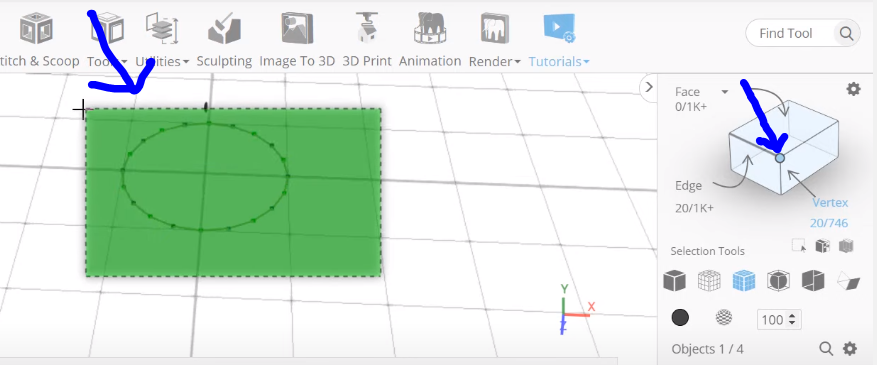Open the Objects panel gear settings
Screen dimensions: 877x365
(x=850, y=349)
